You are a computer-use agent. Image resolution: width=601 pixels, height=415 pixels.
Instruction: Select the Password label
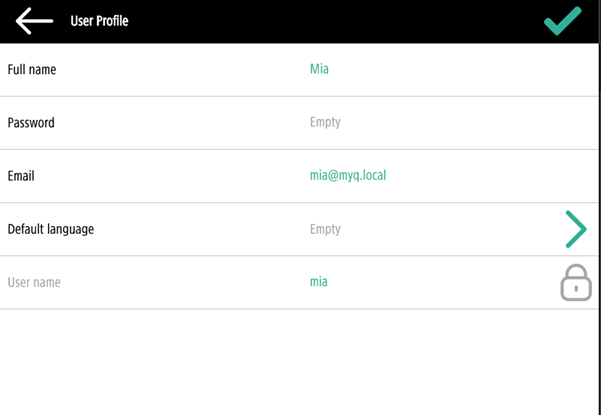pyautogui.click(x=31, y=123)
